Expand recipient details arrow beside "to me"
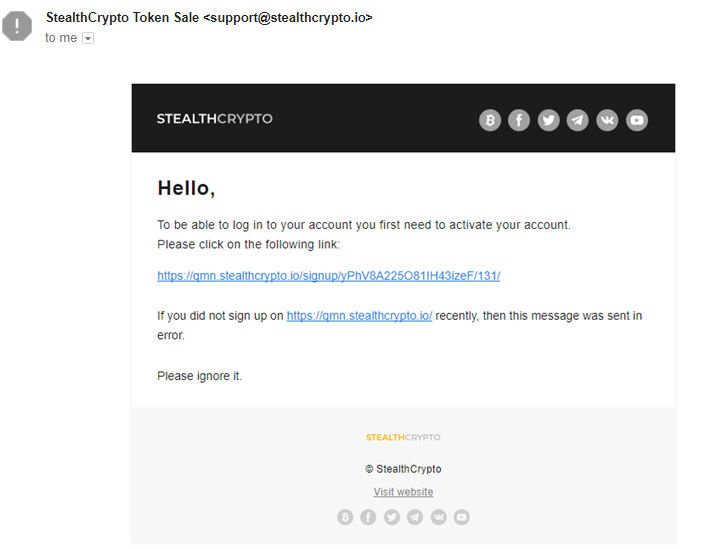701x549 pixels. (x=88, y=38)
